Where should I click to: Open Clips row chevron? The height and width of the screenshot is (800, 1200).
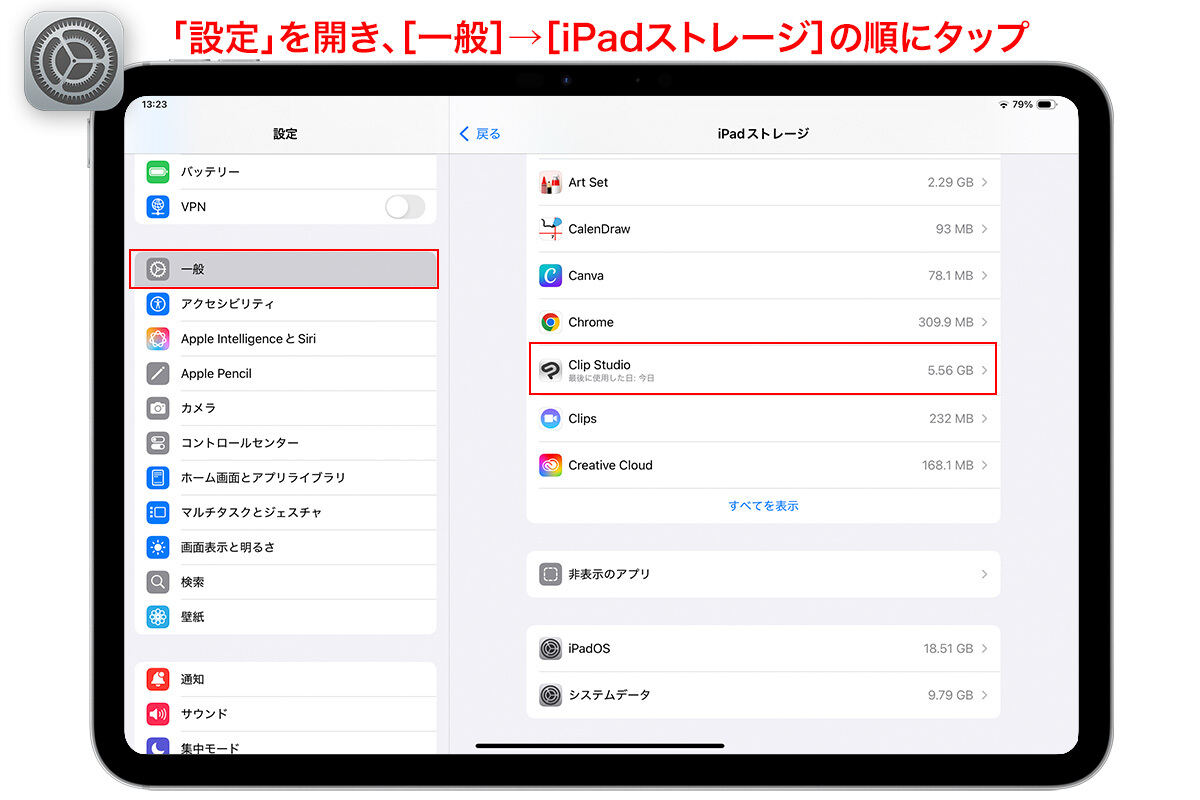[985, 419]
